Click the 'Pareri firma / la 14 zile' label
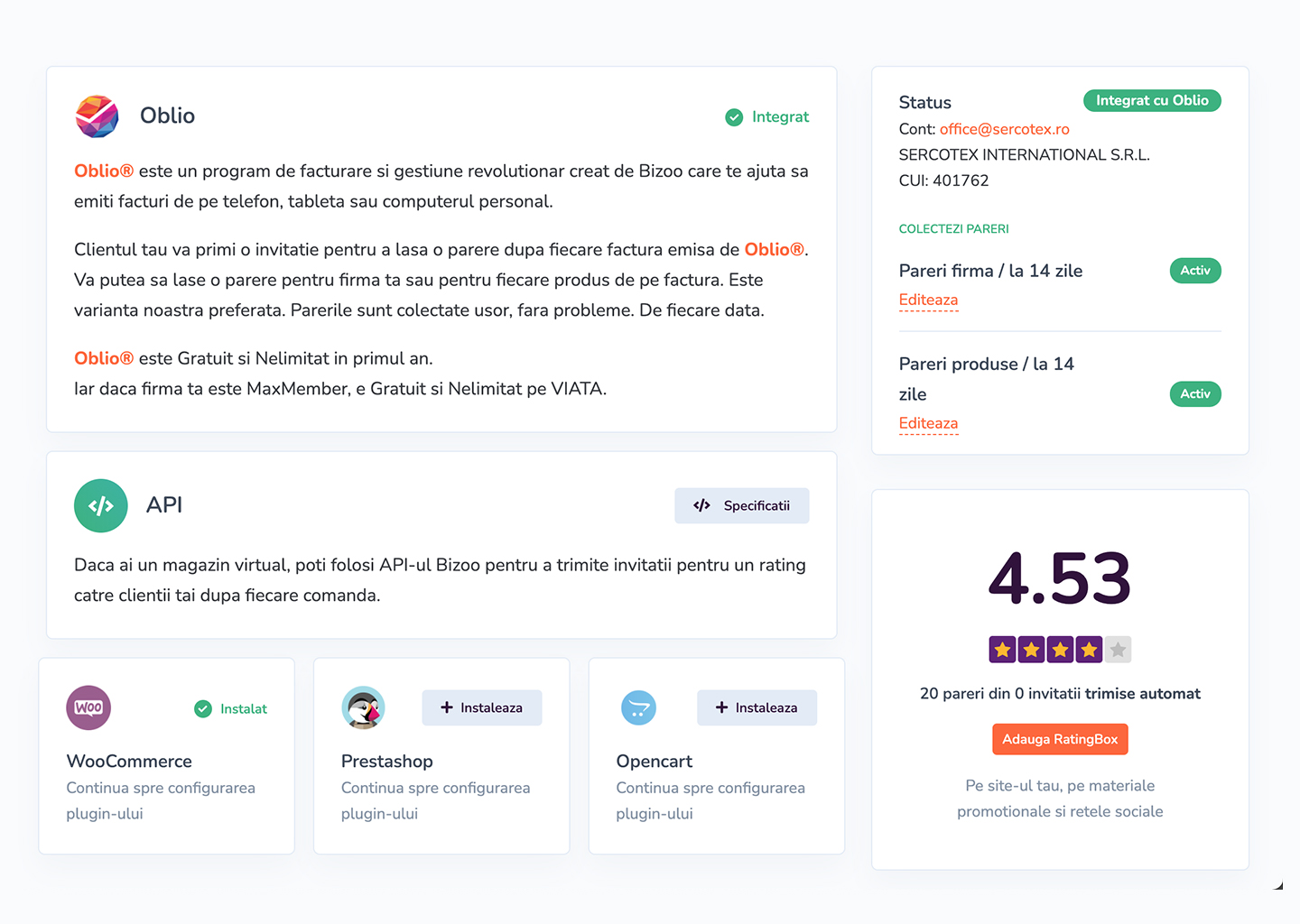The image size is (1300, 924). [x=990, y=271]
